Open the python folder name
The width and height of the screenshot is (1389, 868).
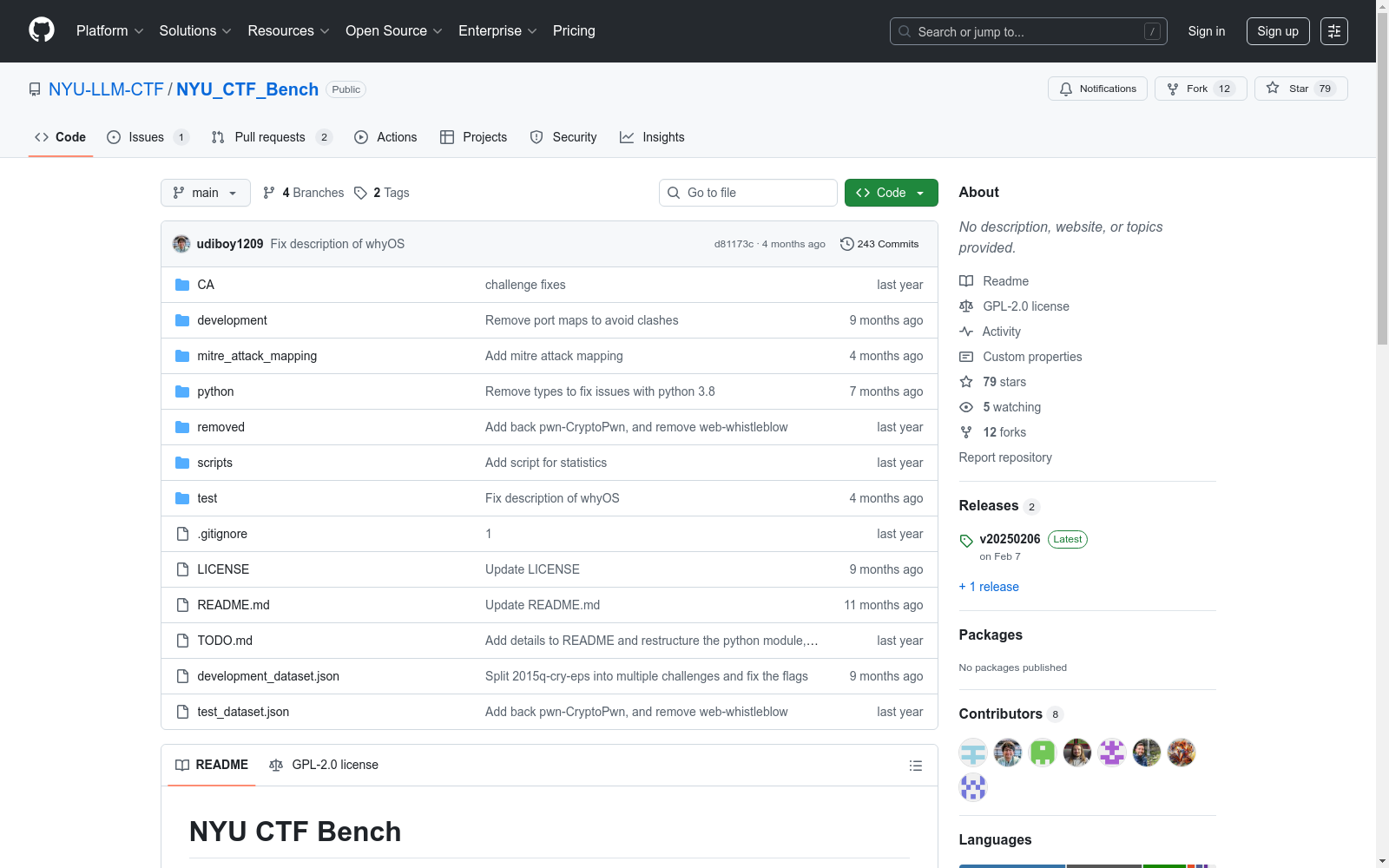pyautogui.click(x=215, y=391)
